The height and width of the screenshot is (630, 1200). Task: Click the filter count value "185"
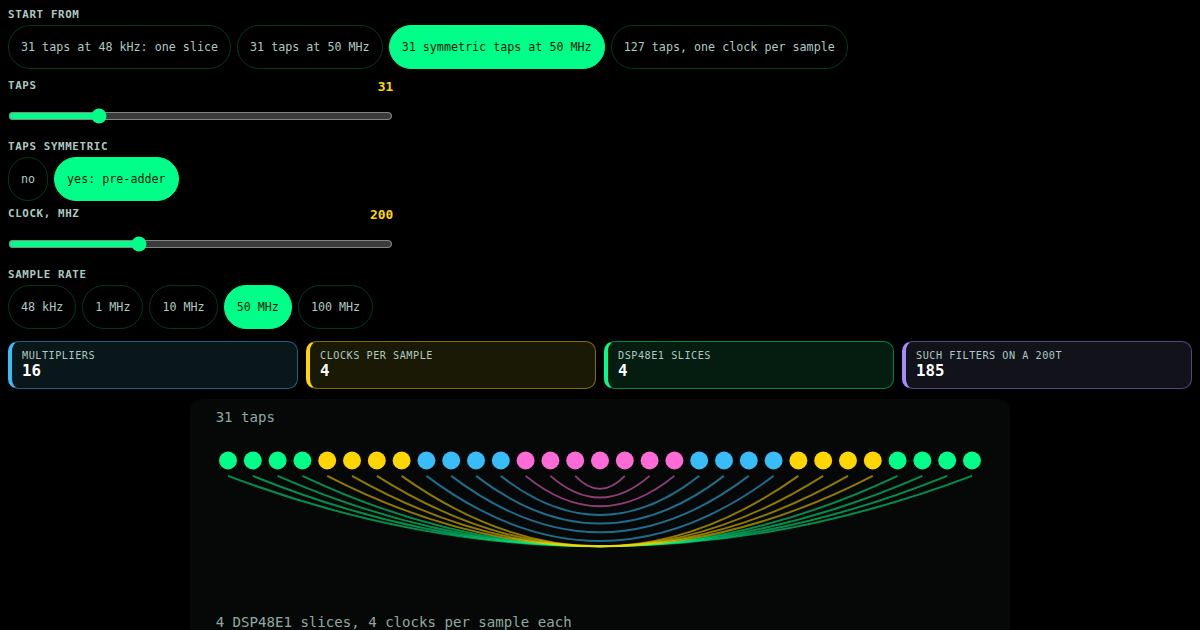pyautogui.click(x=930, y=371)
